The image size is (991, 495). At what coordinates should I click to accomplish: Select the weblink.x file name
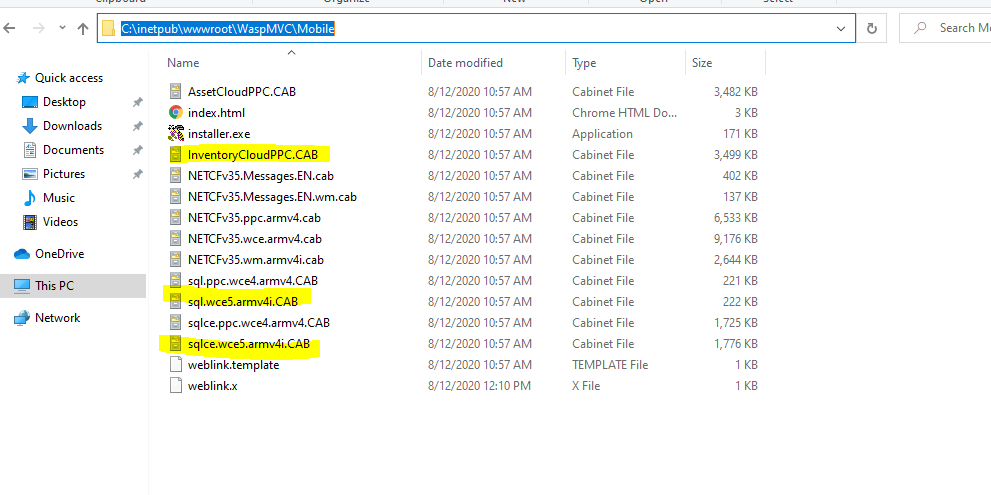(x=212, y=386)
